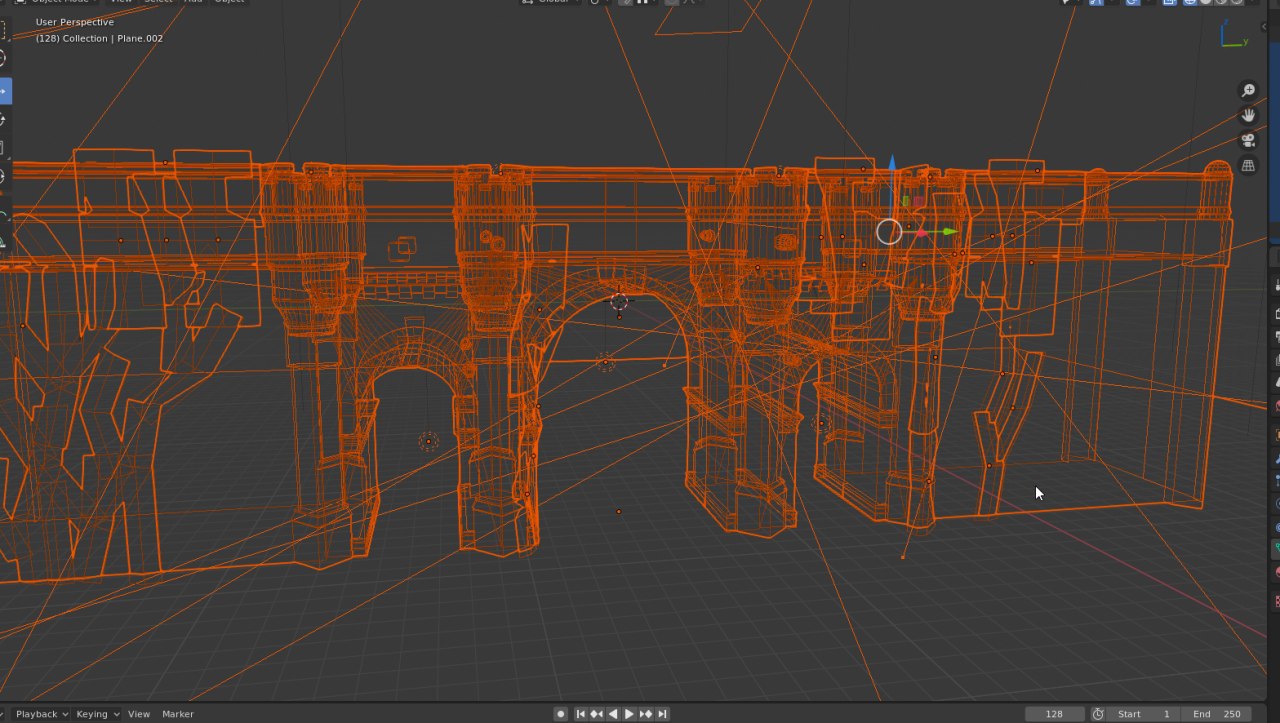Select the active blue Move tool

coord(4,91)
